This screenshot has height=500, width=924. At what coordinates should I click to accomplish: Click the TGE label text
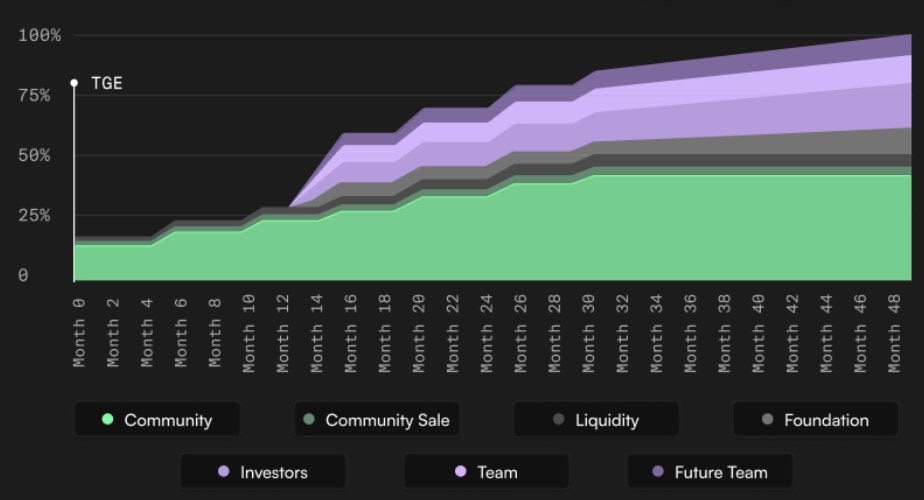point(107,83)
